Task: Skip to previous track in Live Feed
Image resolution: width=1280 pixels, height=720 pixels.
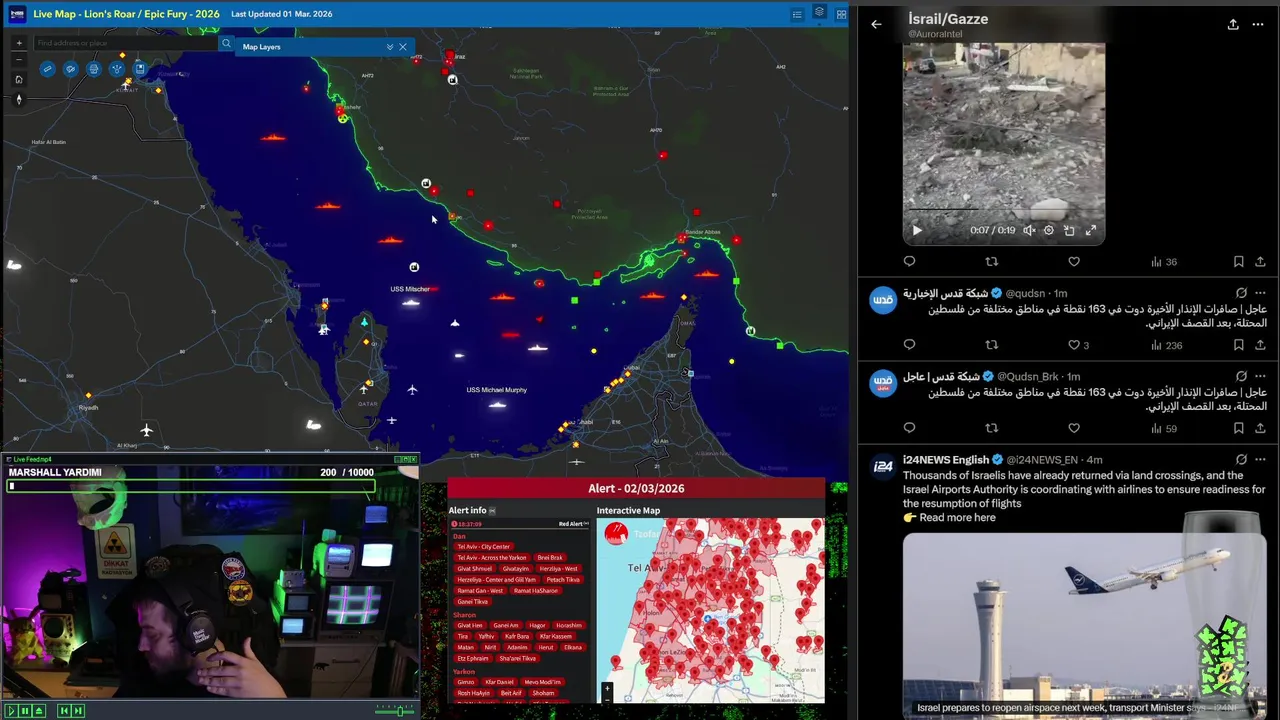Action: 63,710
